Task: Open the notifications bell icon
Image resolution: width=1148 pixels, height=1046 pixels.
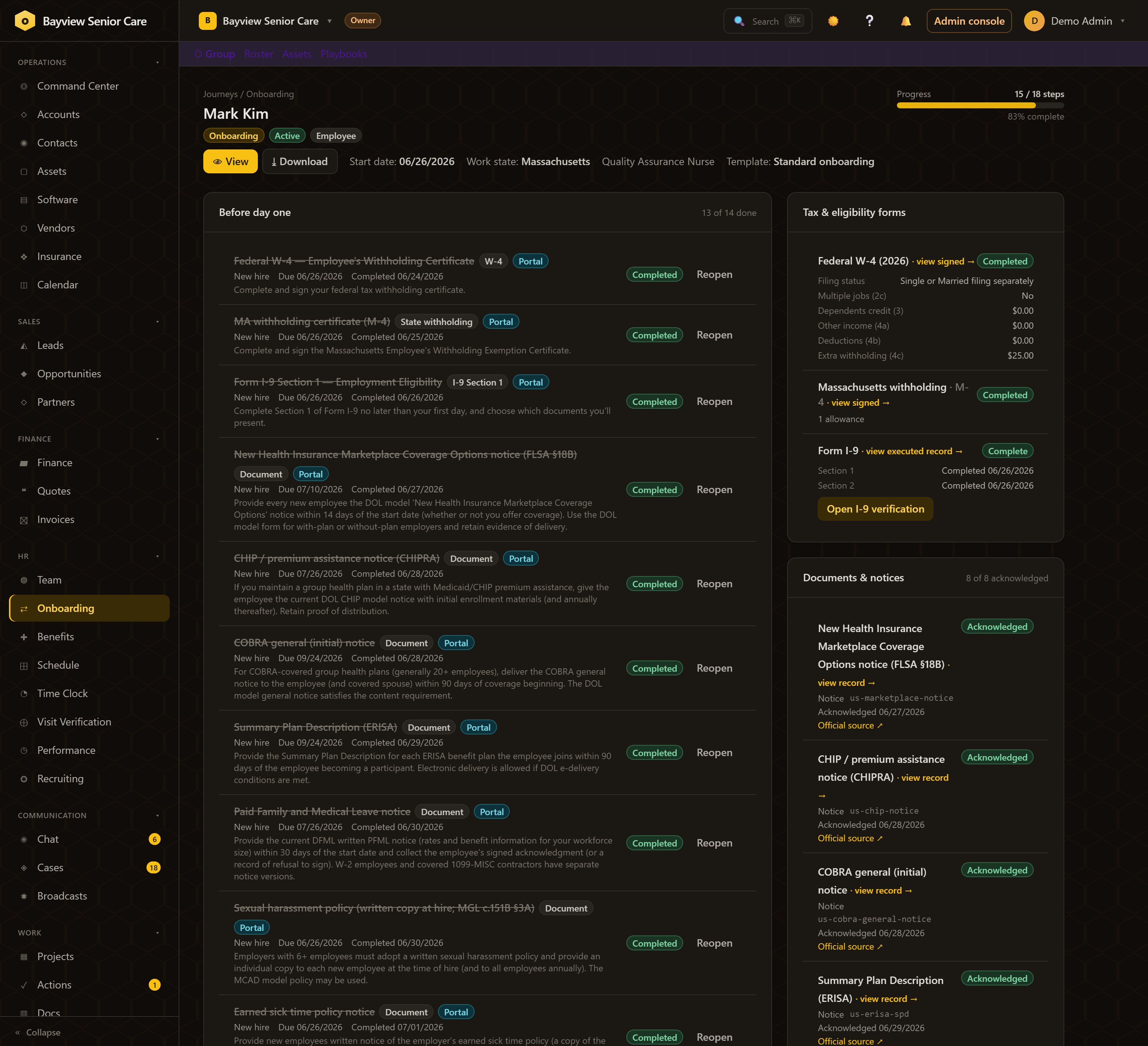Action: point(905,21)
